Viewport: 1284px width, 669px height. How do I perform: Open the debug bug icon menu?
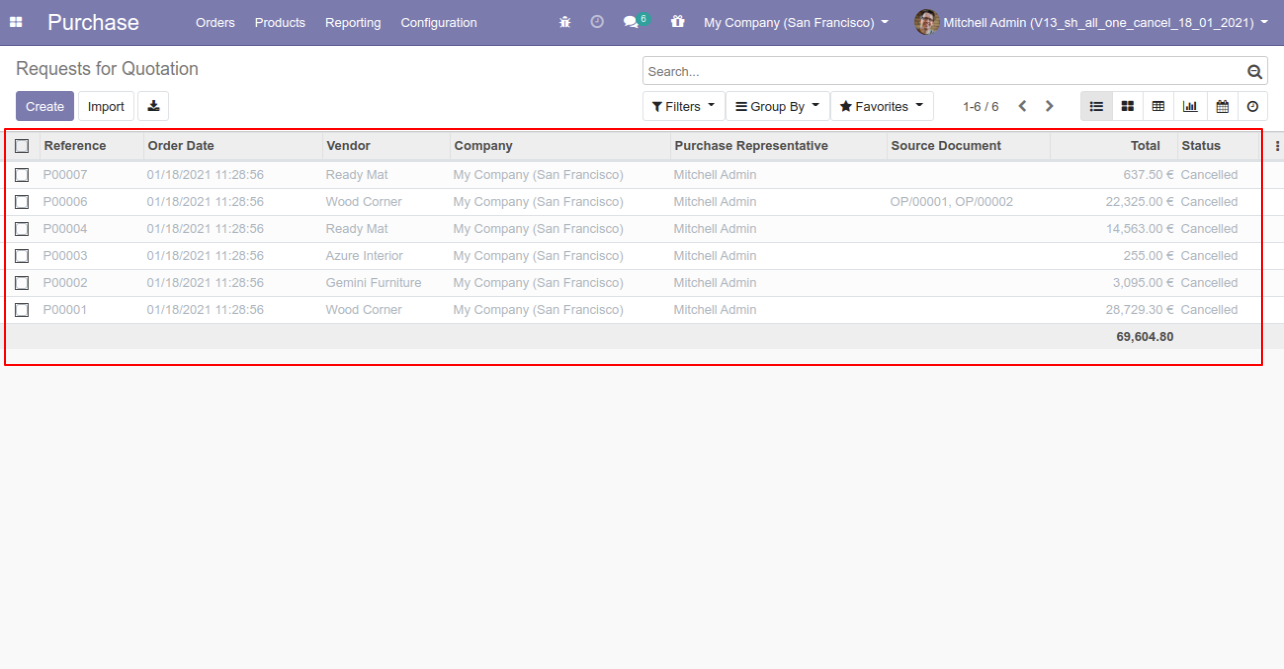(x=565, y=22)
